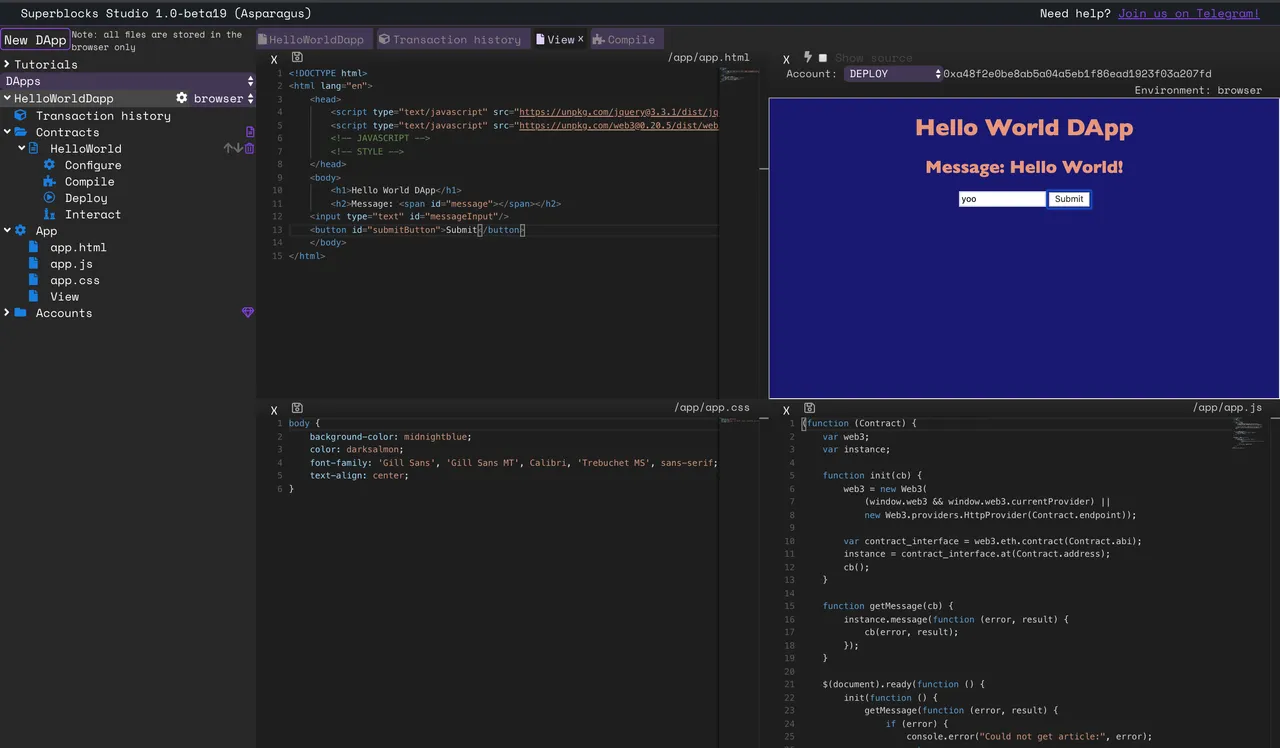Collapse the Contracts folder
The height and width of the screenshot is (748, 1280).
(x=7, y=132)
